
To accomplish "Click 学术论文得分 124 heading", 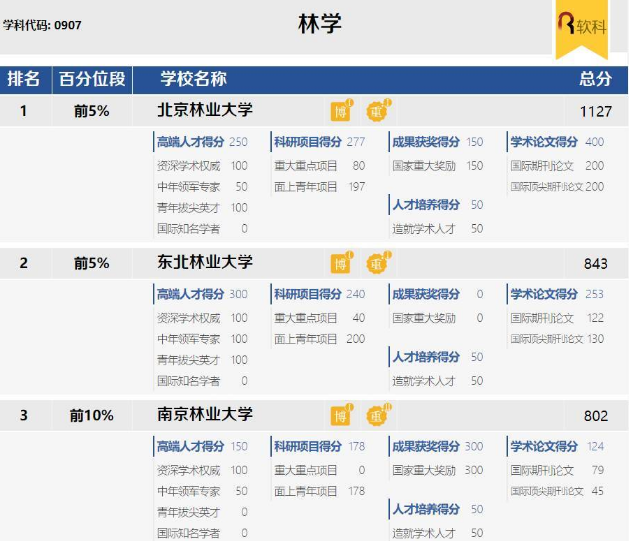I will coord(557,446).
